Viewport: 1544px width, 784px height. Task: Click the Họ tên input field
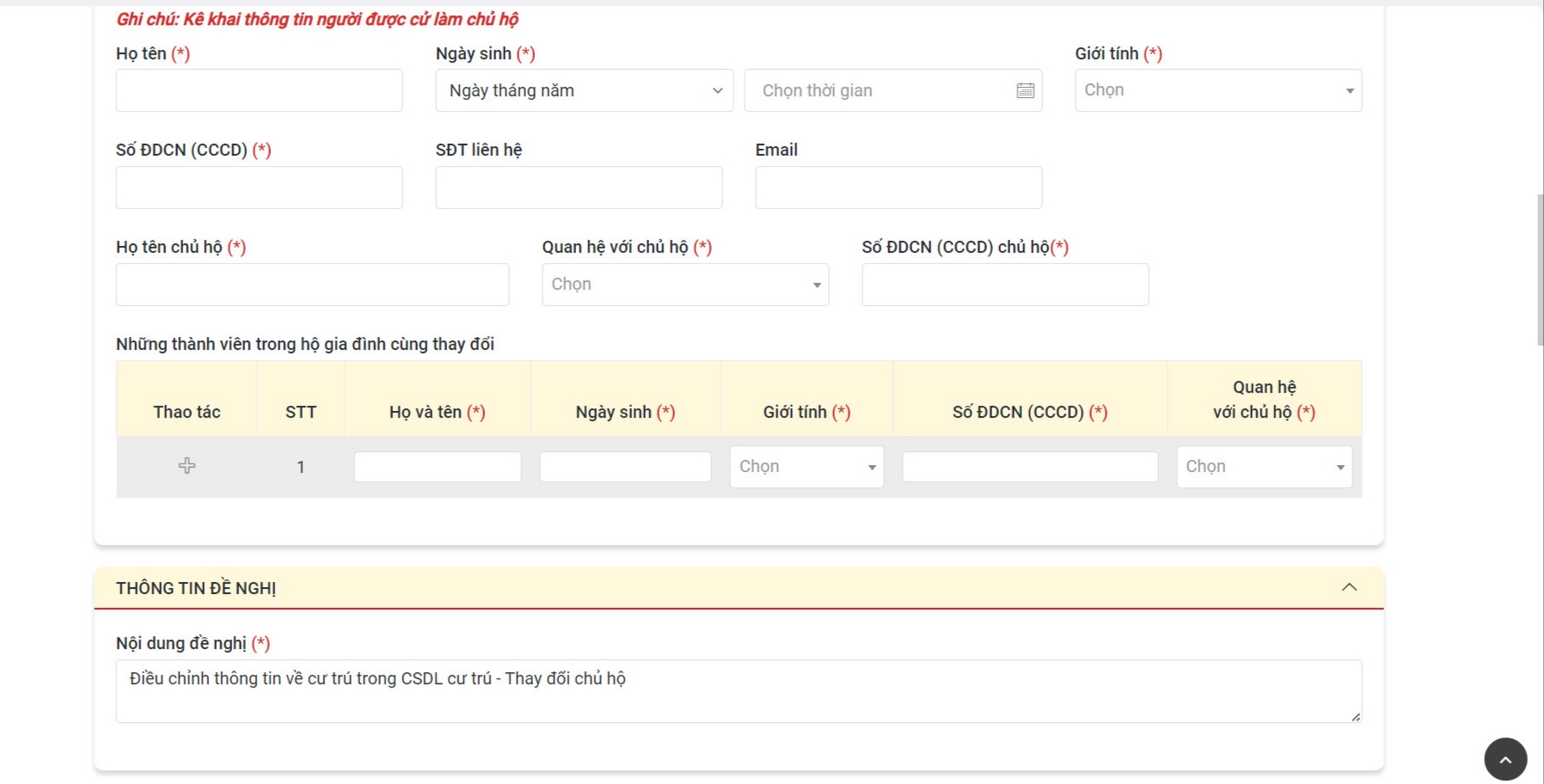pyautogui.click(x=259, y=90)
